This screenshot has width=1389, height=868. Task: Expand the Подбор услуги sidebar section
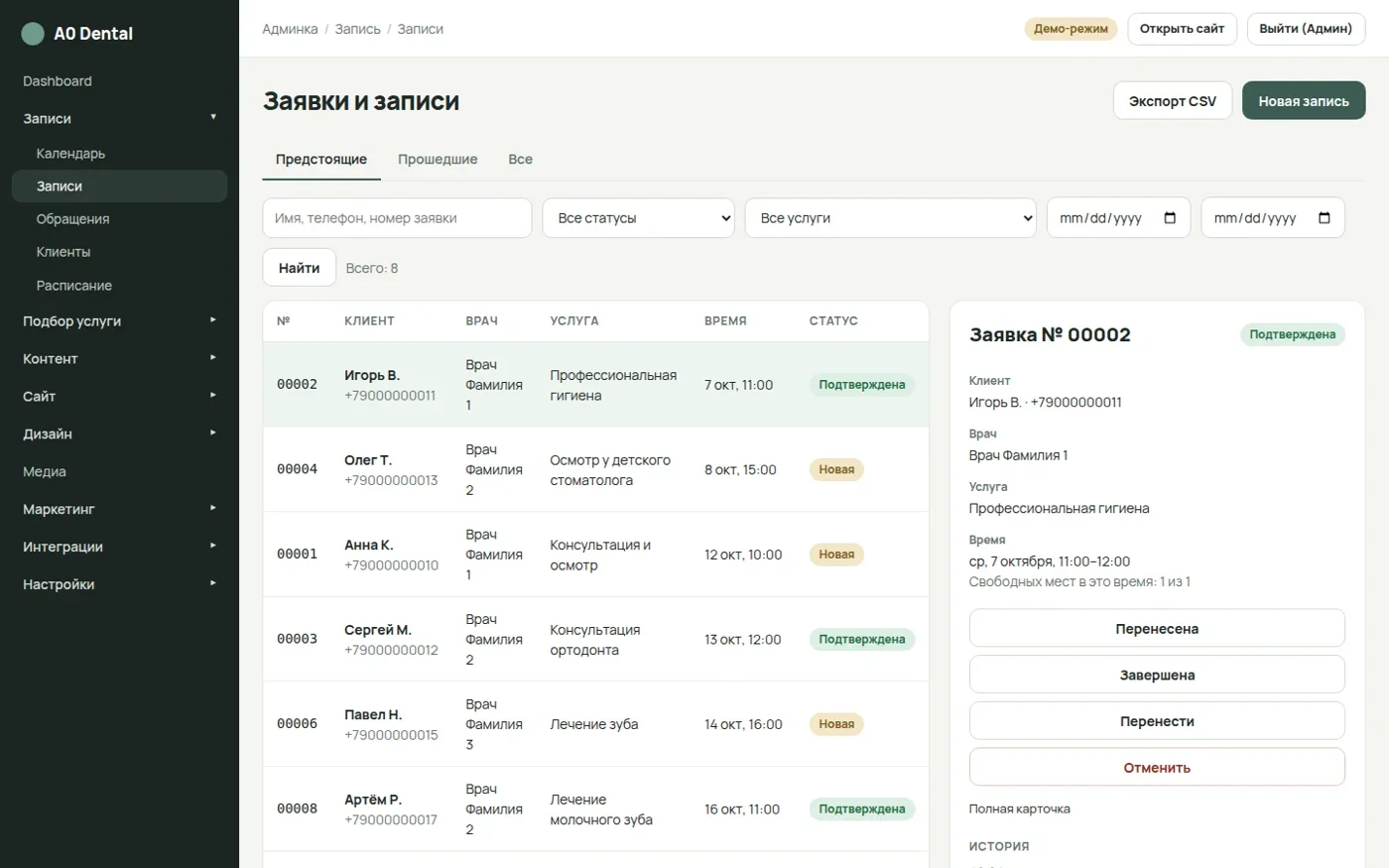119,321
